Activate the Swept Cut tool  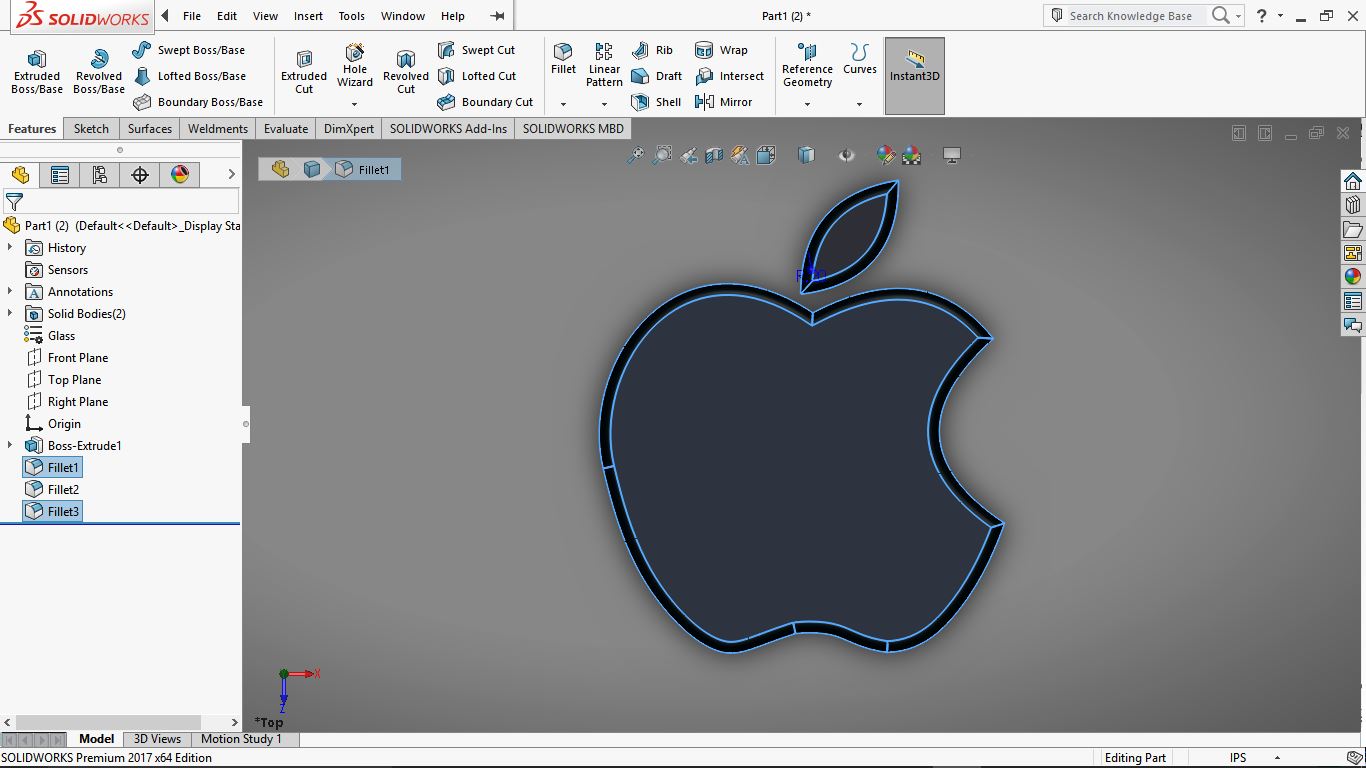479,49
